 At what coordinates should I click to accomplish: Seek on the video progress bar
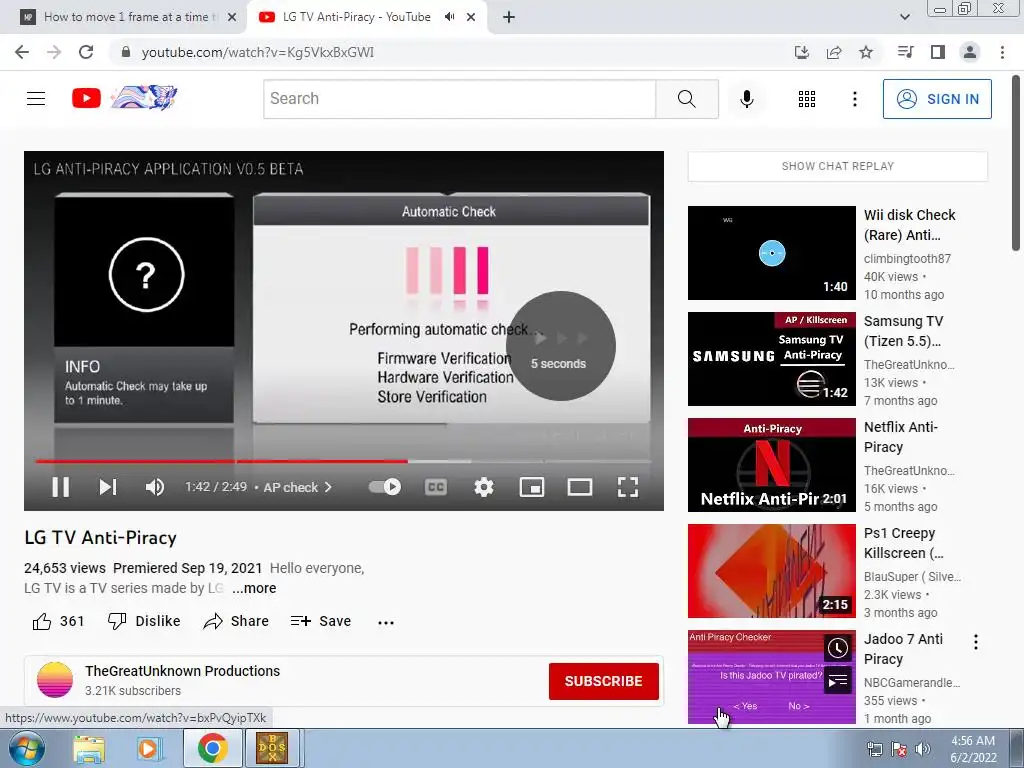(344, 461)
